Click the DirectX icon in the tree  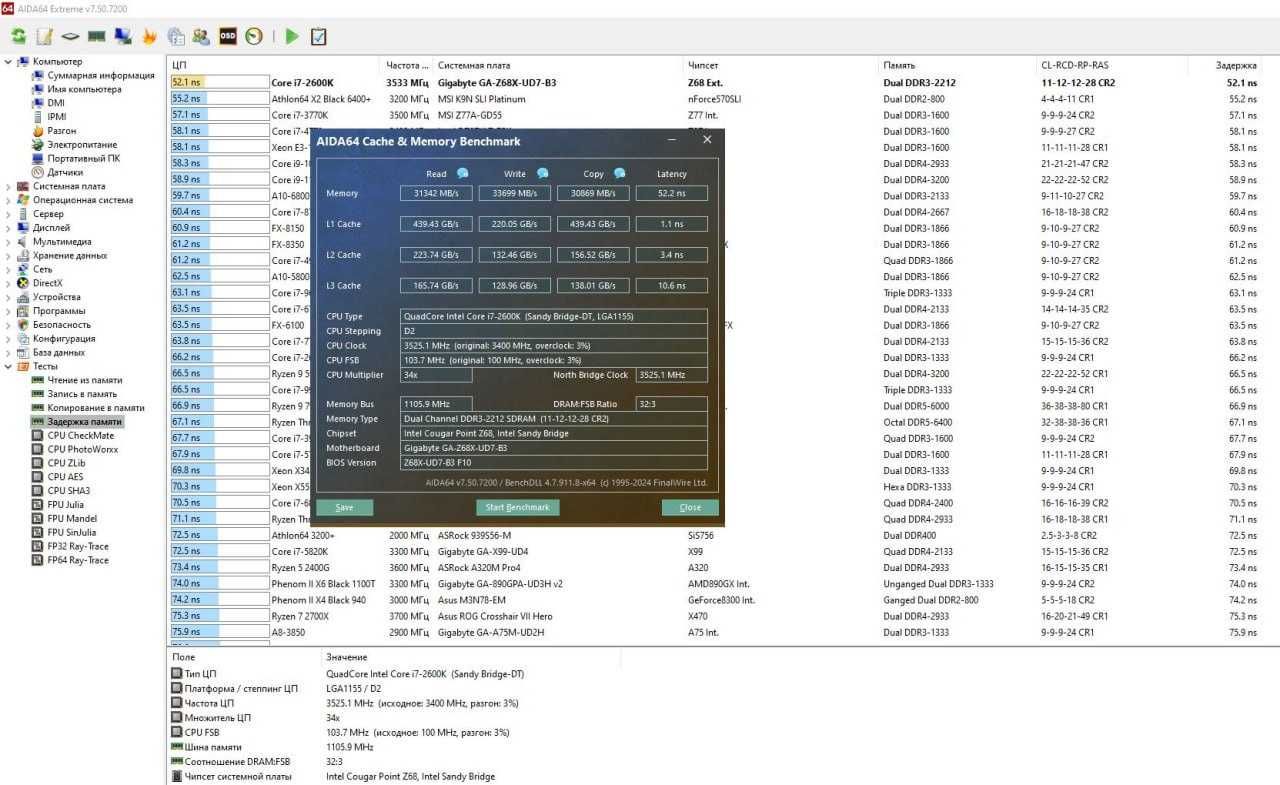point(23,283)
